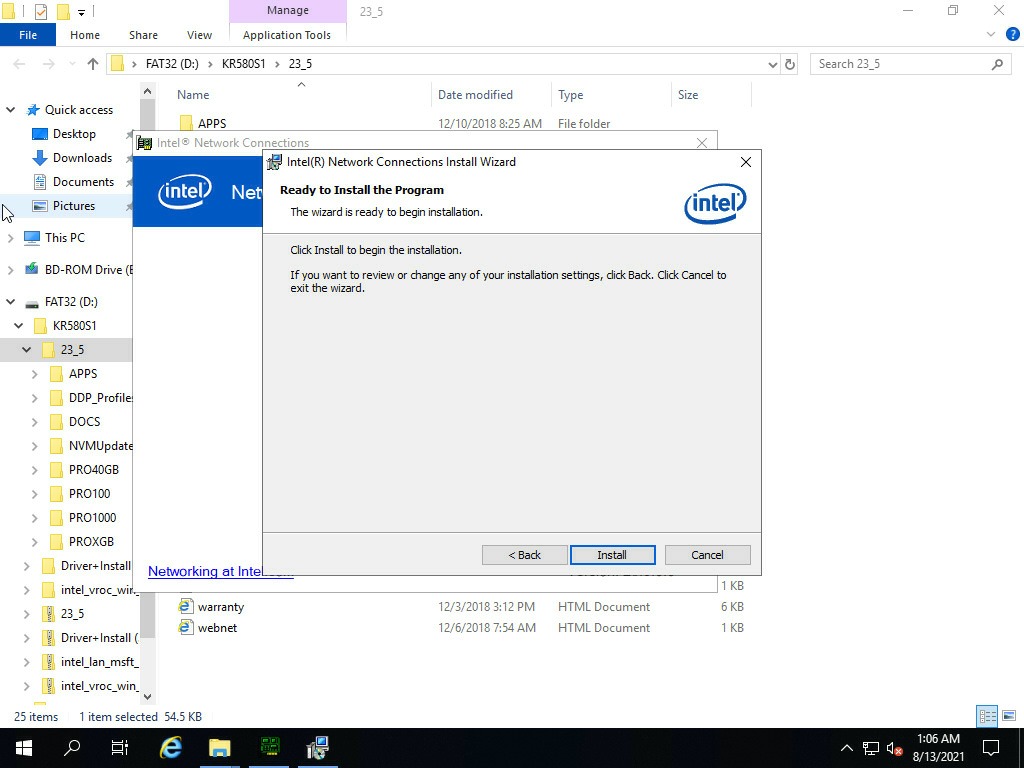Select the APPS folder in file list

click(212, 123)
